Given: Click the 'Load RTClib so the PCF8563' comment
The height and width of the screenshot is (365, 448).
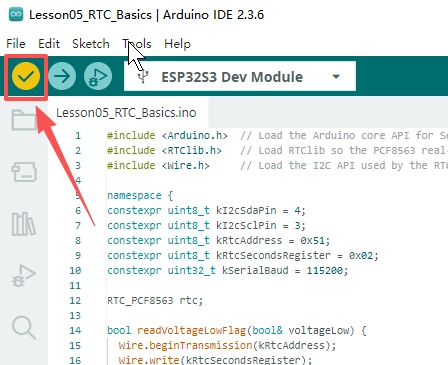Looking at the screenshot, I should coord(344,151).
